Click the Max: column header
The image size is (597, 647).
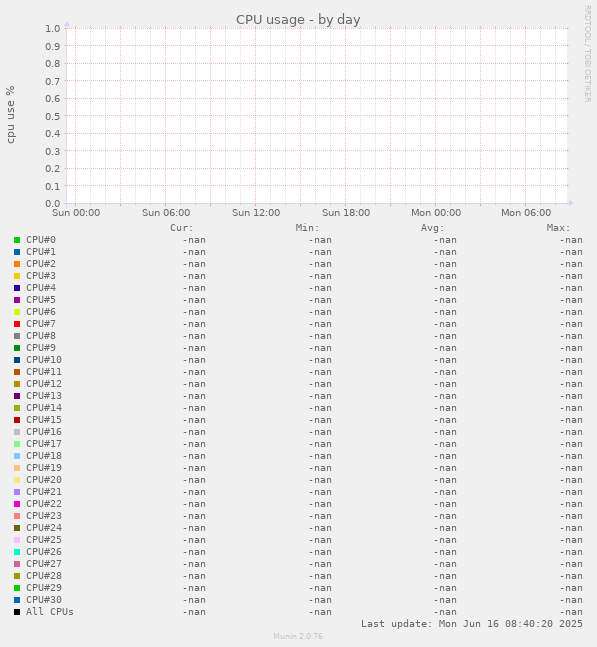click(x=558, y=228)
